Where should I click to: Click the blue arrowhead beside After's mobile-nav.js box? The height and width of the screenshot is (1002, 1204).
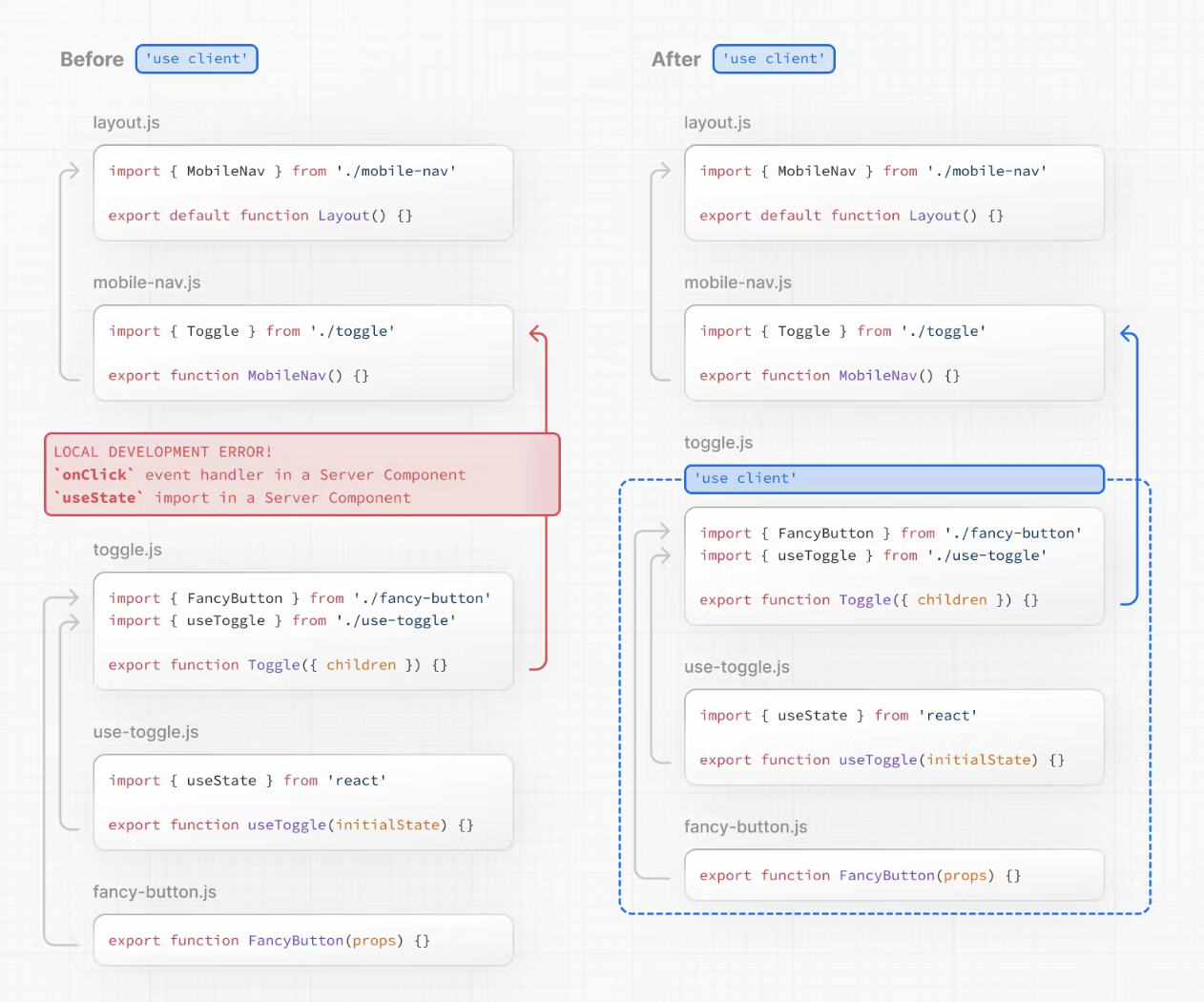coord(1128,333)
